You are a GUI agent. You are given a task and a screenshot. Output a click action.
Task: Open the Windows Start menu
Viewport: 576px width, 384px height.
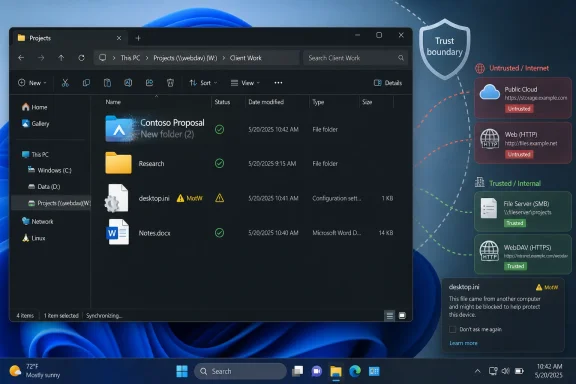pyautogui.click(x=182, y=371)
